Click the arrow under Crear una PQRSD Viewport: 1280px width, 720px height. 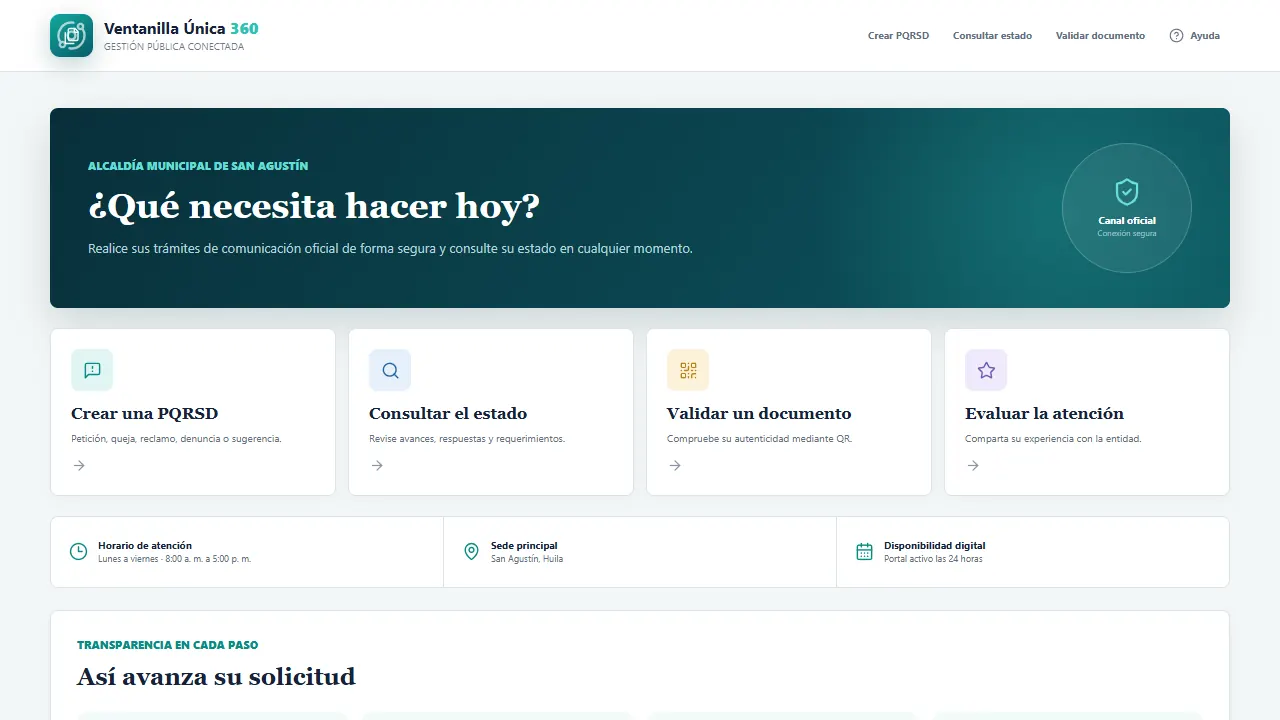(x=79, y=465)
